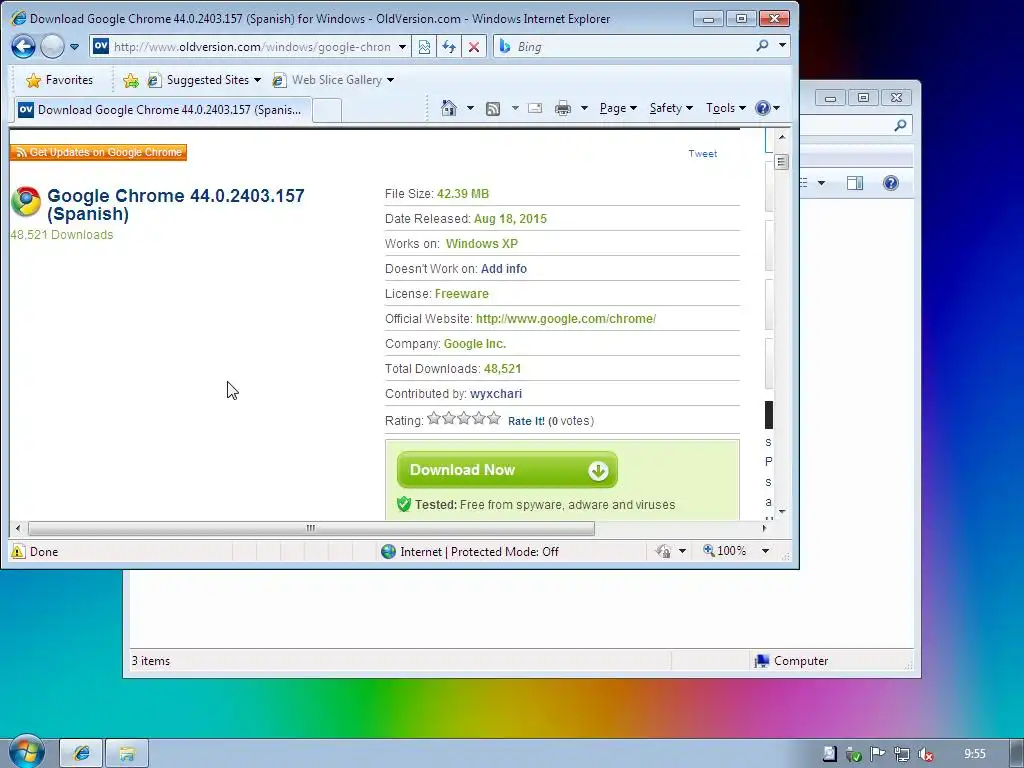1024x768 pixels.
Task: Open the Safety menu
Action: 671,108
